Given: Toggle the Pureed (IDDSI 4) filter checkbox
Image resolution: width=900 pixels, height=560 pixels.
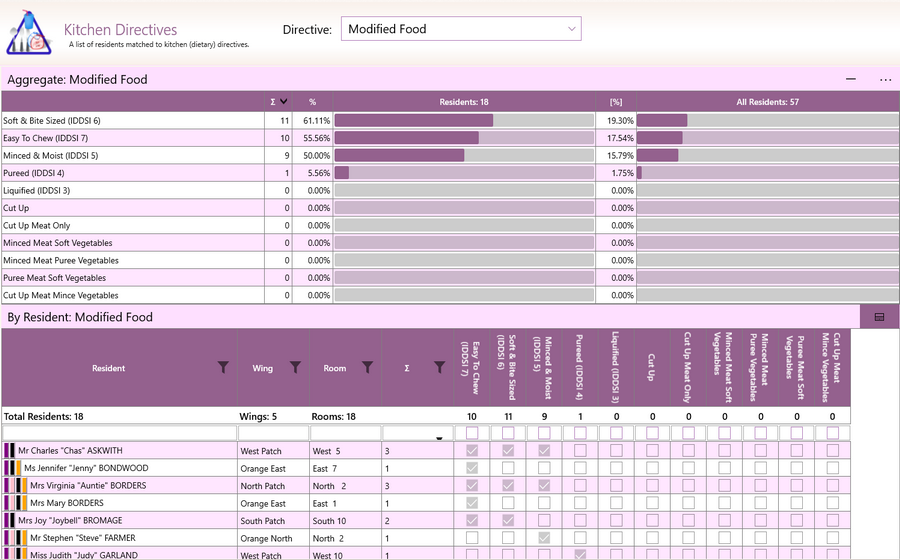Looking at the screenshot, I should click(580, 433).
